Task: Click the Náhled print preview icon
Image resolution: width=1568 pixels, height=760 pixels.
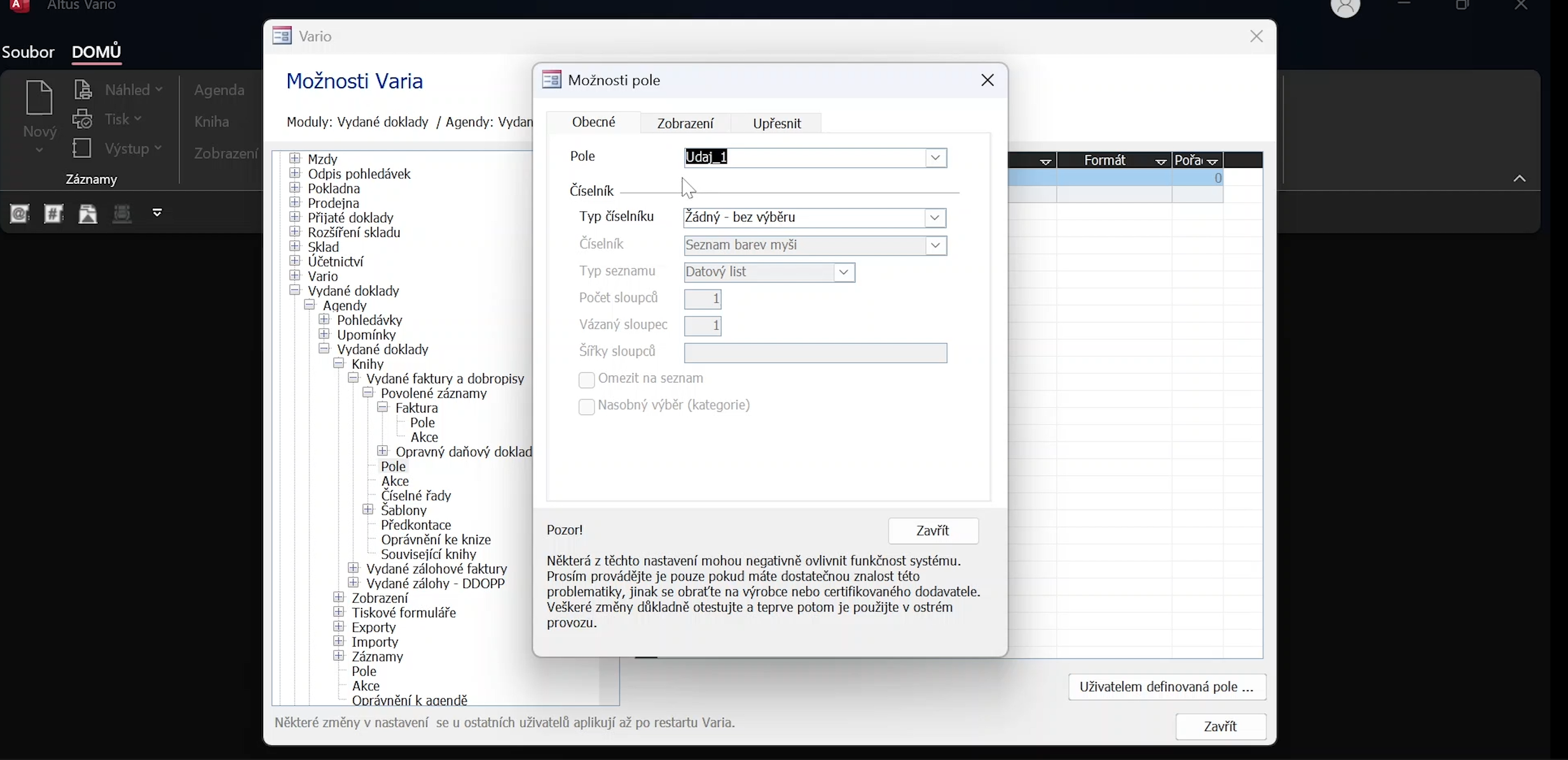Action: coord(83,90)
